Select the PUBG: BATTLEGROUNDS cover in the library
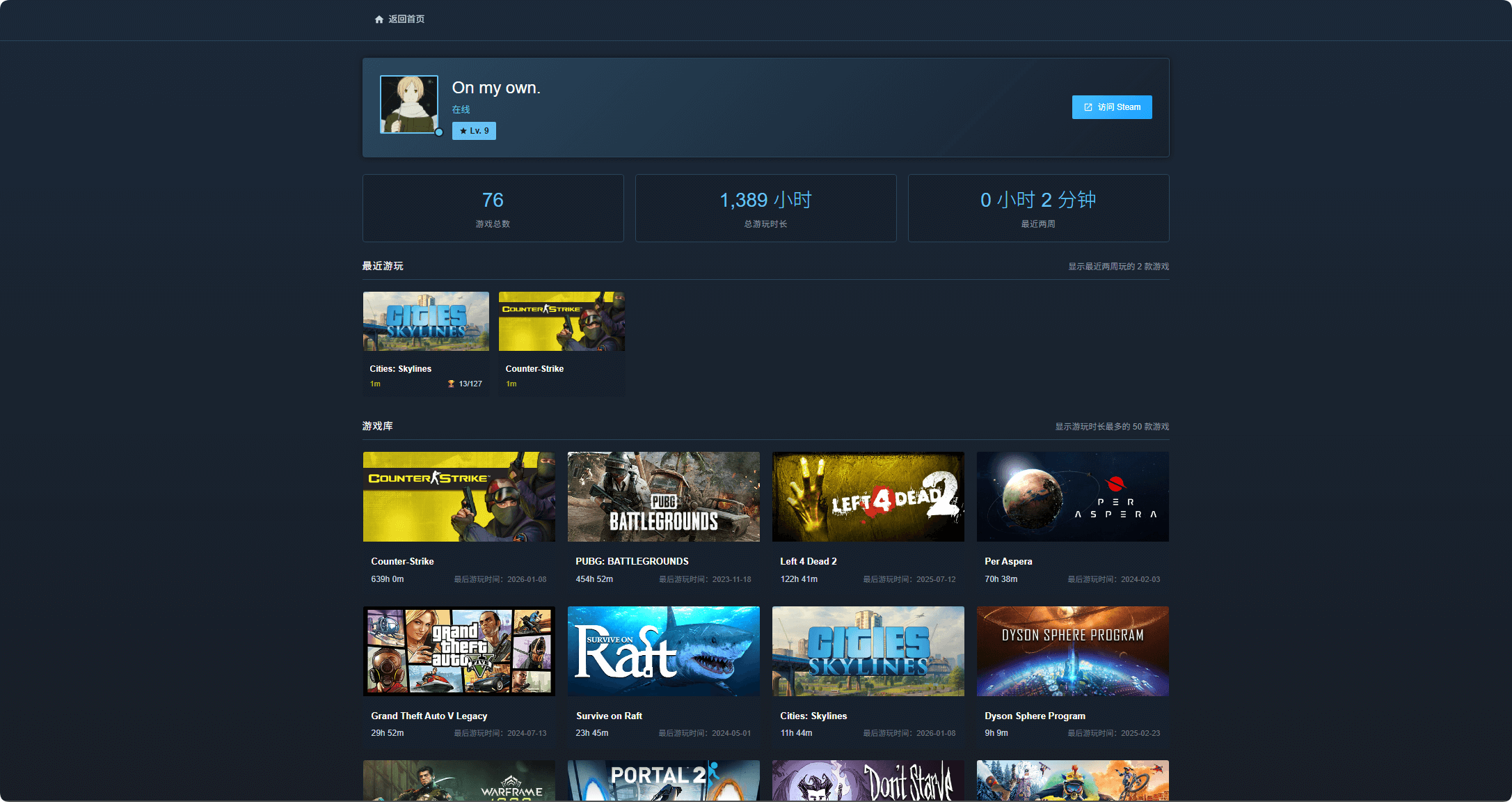Screen dimensions: 1512x802 [x=663, y=496]
